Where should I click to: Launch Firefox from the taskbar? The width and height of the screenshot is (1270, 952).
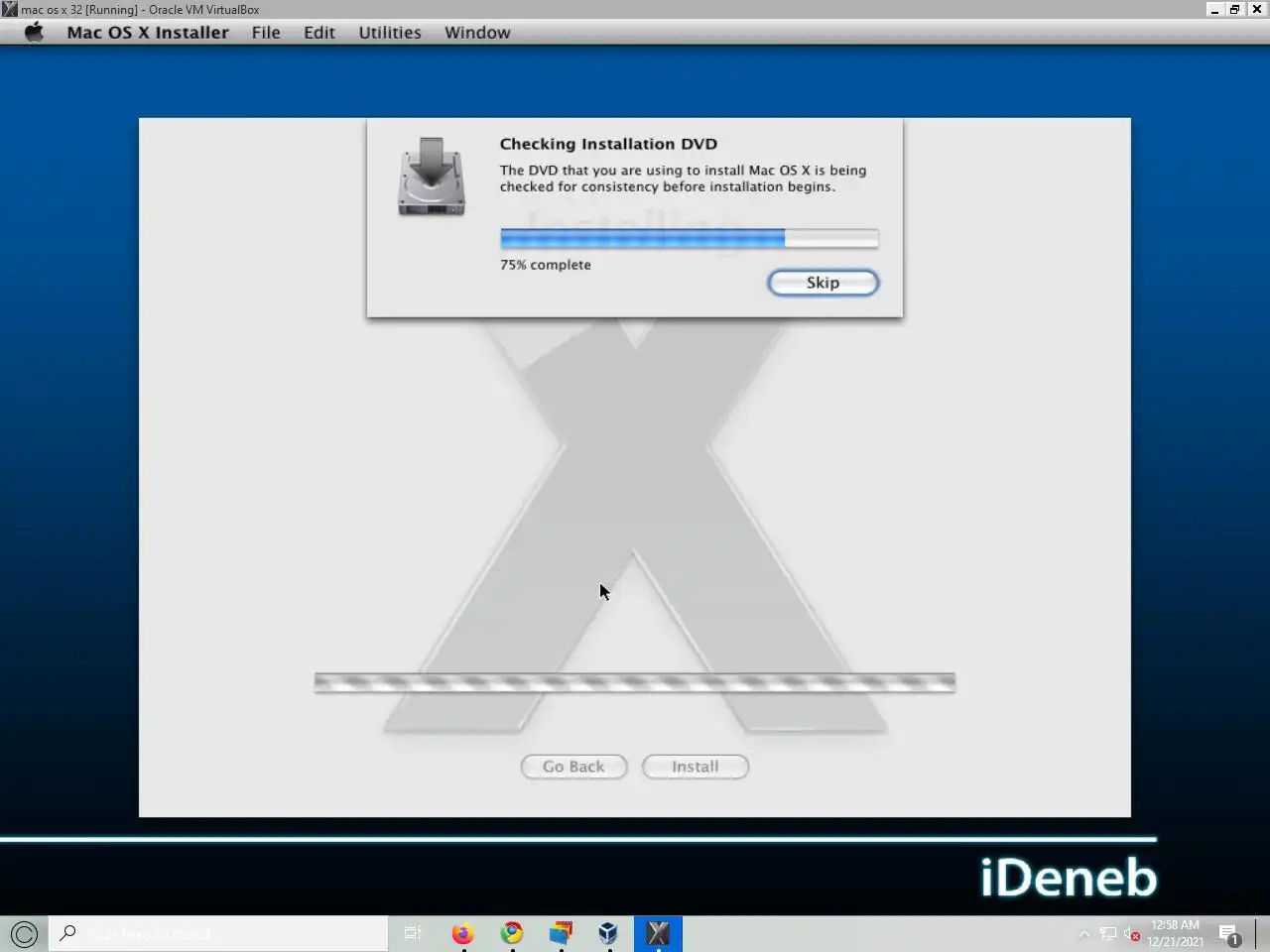pyautogui.click(x=462, y=933)
